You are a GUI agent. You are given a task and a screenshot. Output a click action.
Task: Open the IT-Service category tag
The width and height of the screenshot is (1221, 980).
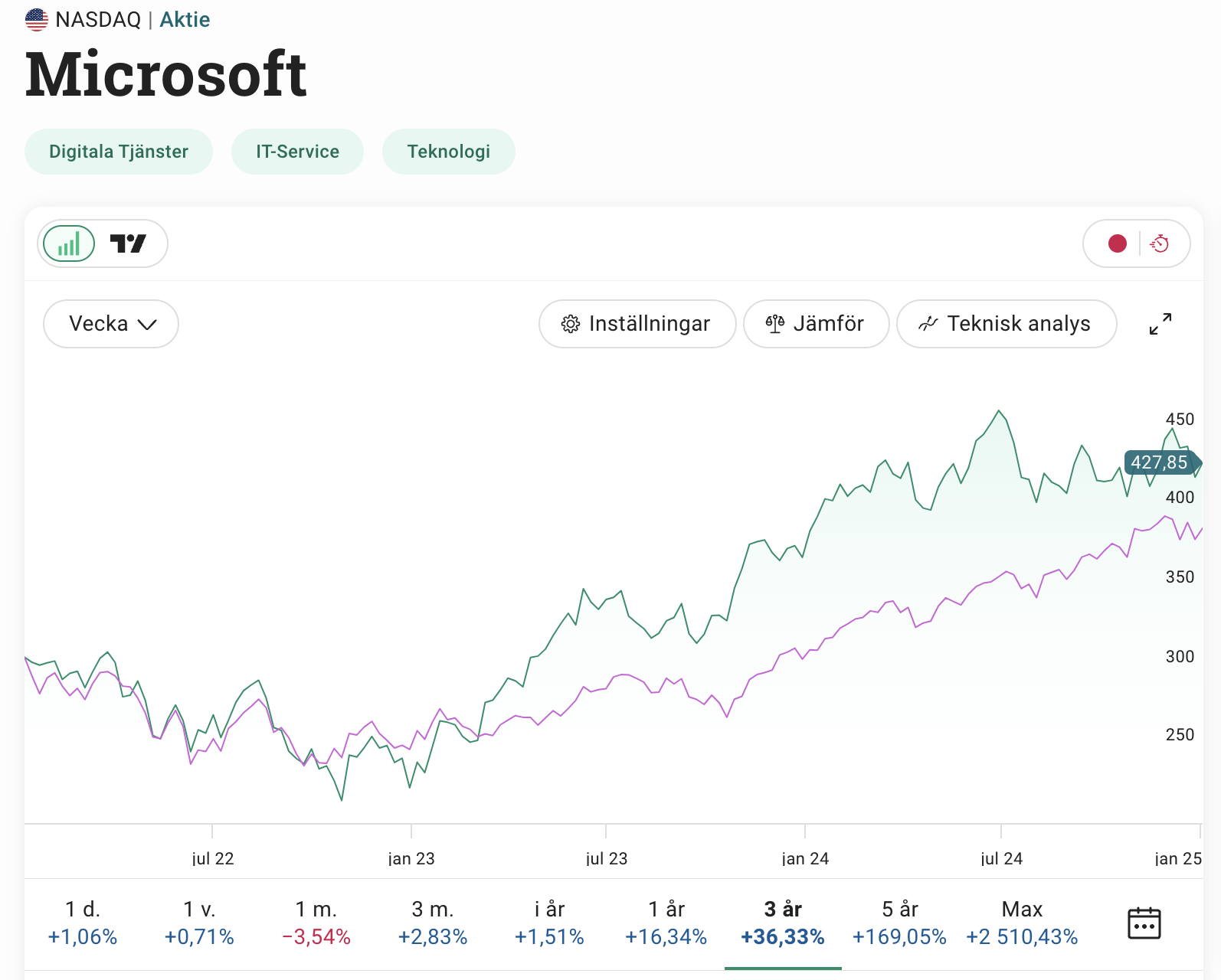pos(297,152)
